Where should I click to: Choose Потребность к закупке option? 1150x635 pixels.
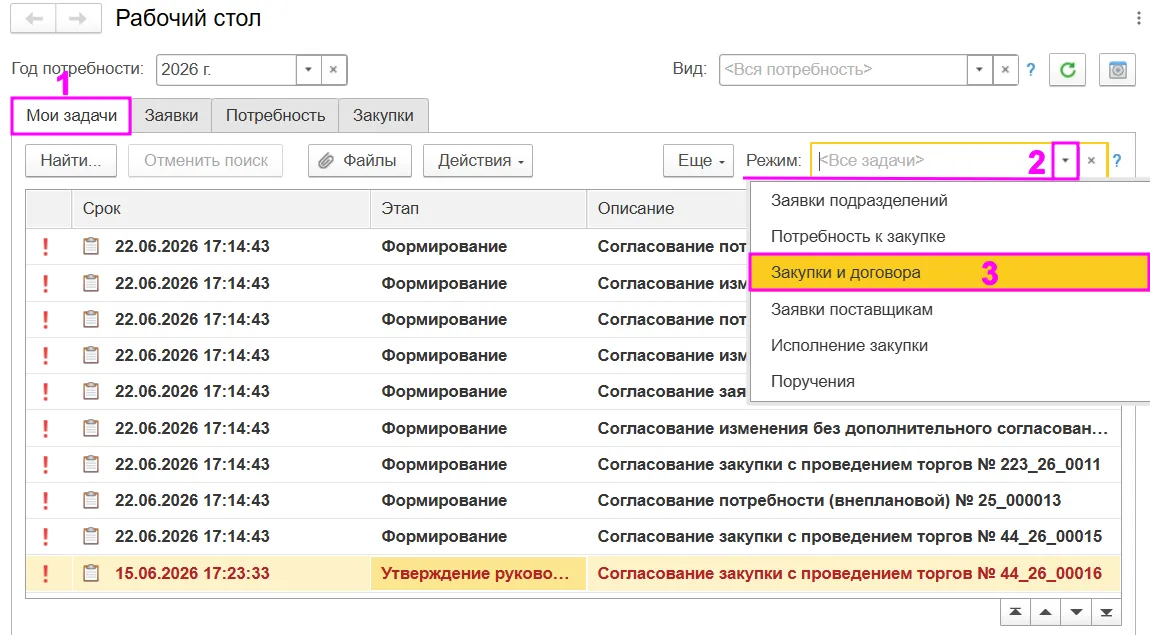[x=950, y=236]
